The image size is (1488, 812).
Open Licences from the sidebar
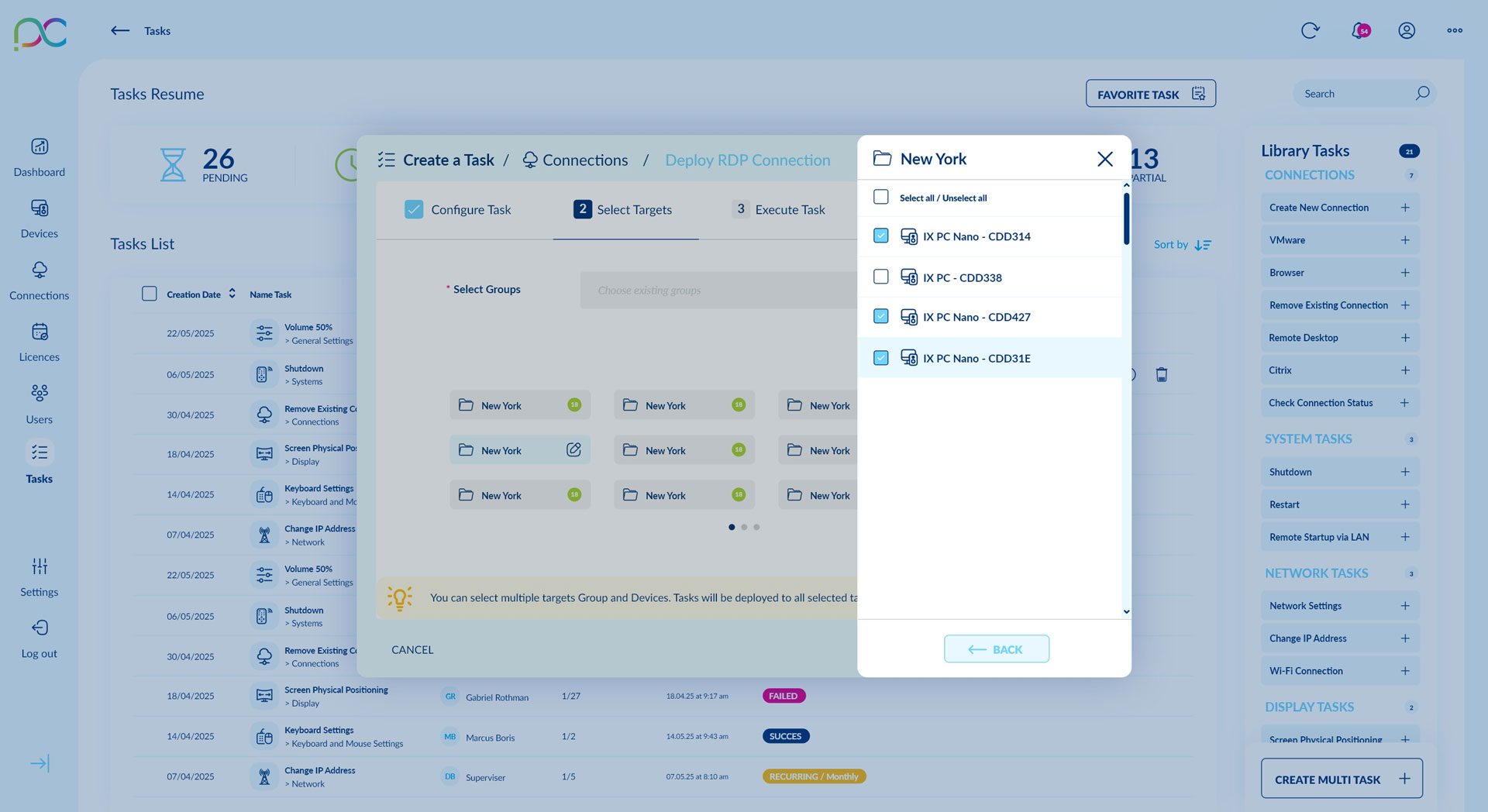[x=40, y=332]
